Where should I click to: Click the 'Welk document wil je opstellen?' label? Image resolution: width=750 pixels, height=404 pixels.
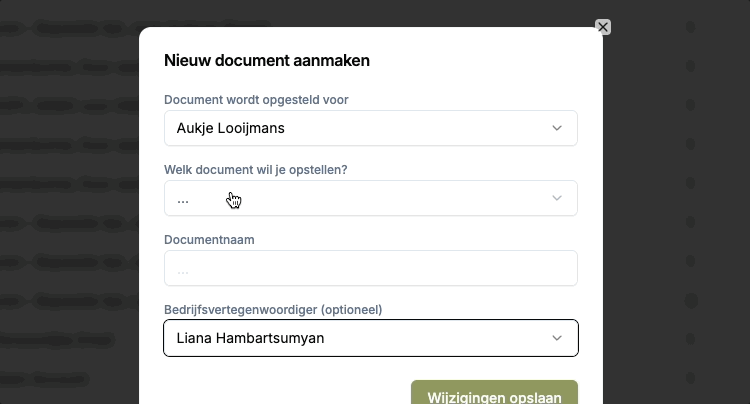[255, 169]
